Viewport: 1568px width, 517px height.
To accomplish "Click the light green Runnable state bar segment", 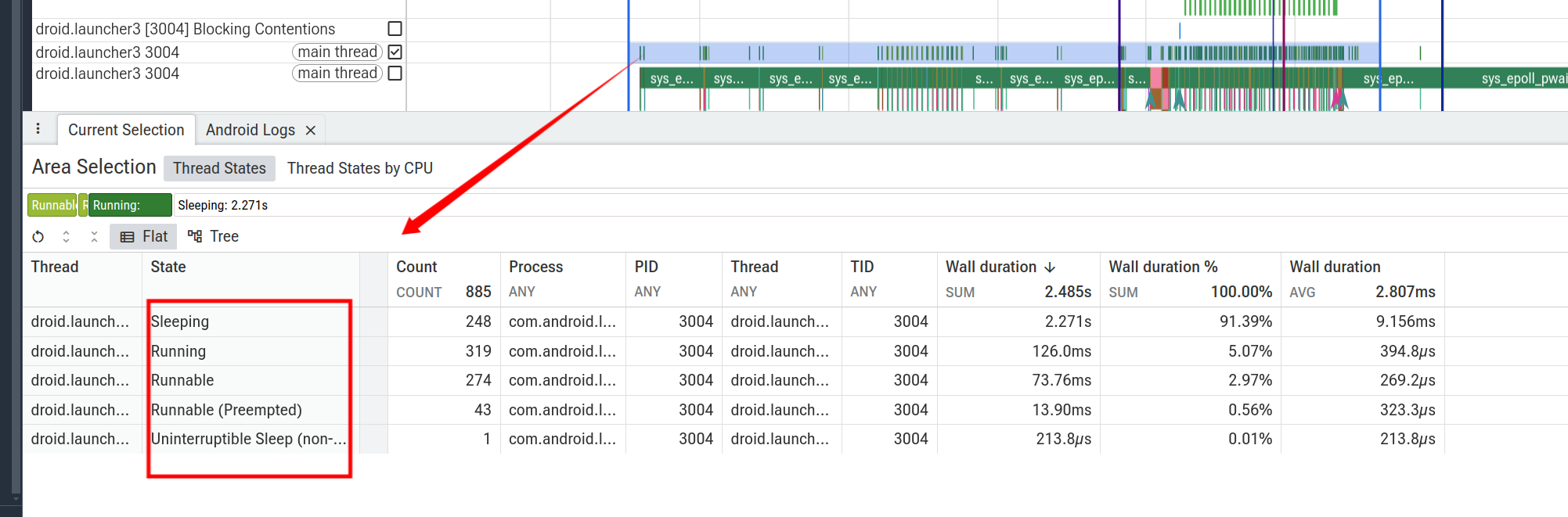I will coord(52,205).
